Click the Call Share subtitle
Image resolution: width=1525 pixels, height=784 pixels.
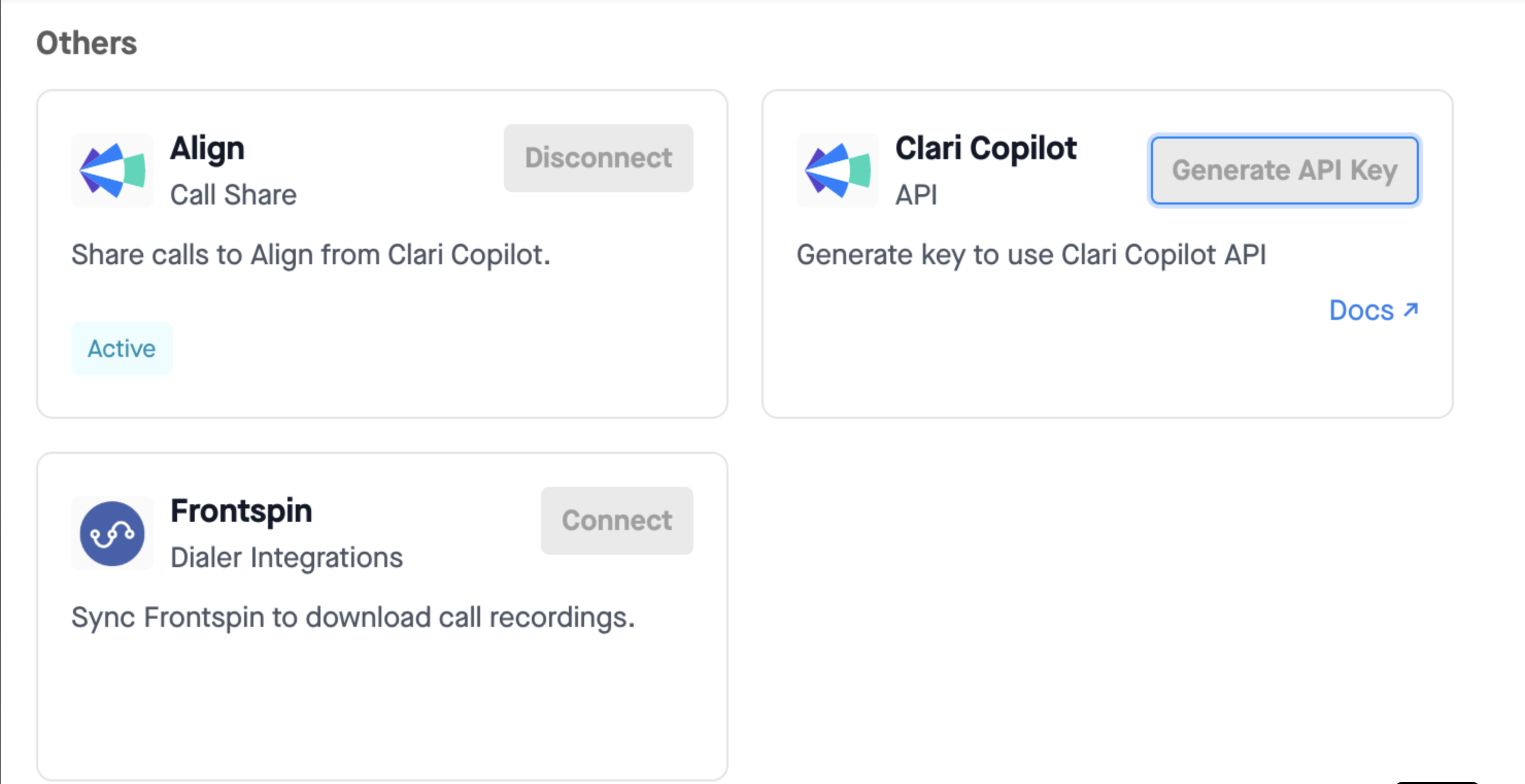(233, 195)
